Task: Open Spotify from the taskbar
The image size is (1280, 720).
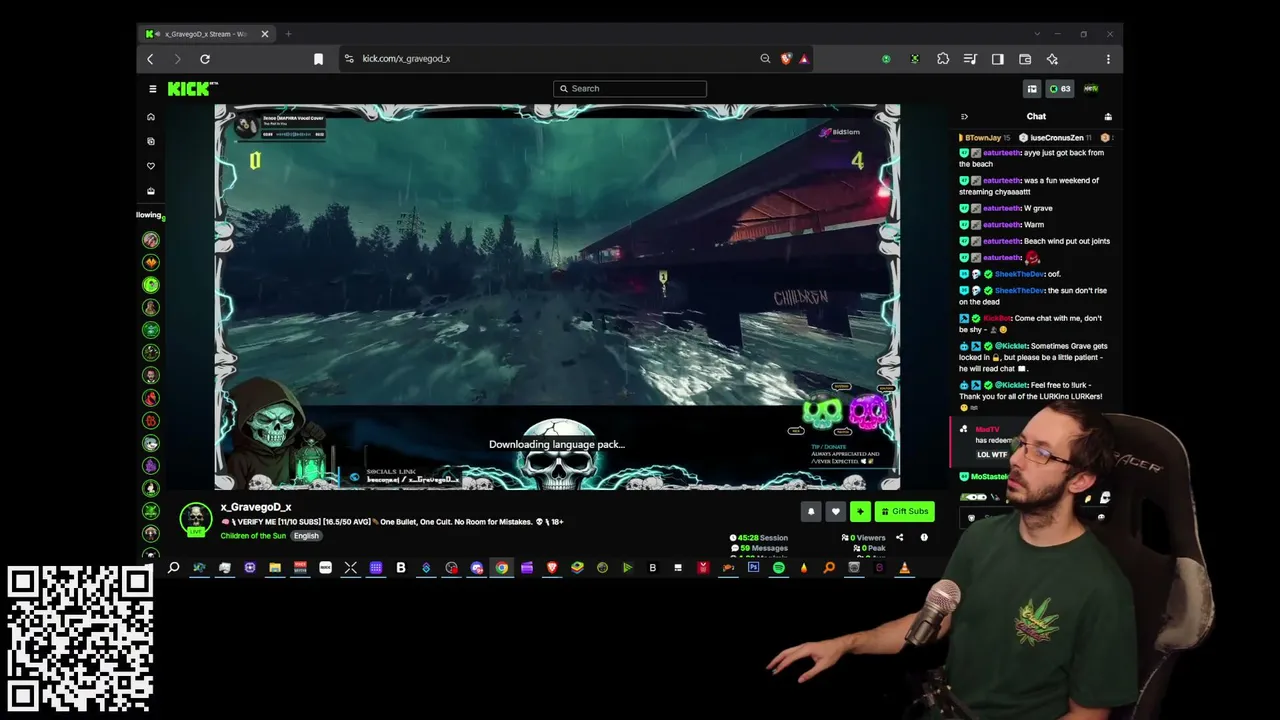Action: (778, 568)
